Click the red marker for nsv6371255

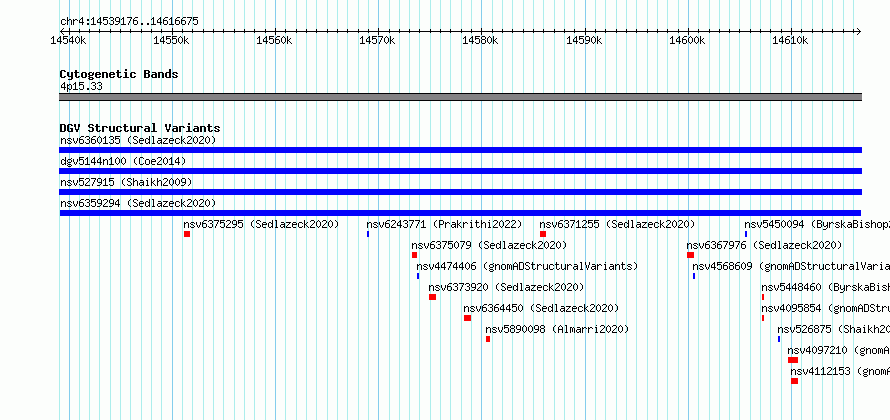(543, 234)
